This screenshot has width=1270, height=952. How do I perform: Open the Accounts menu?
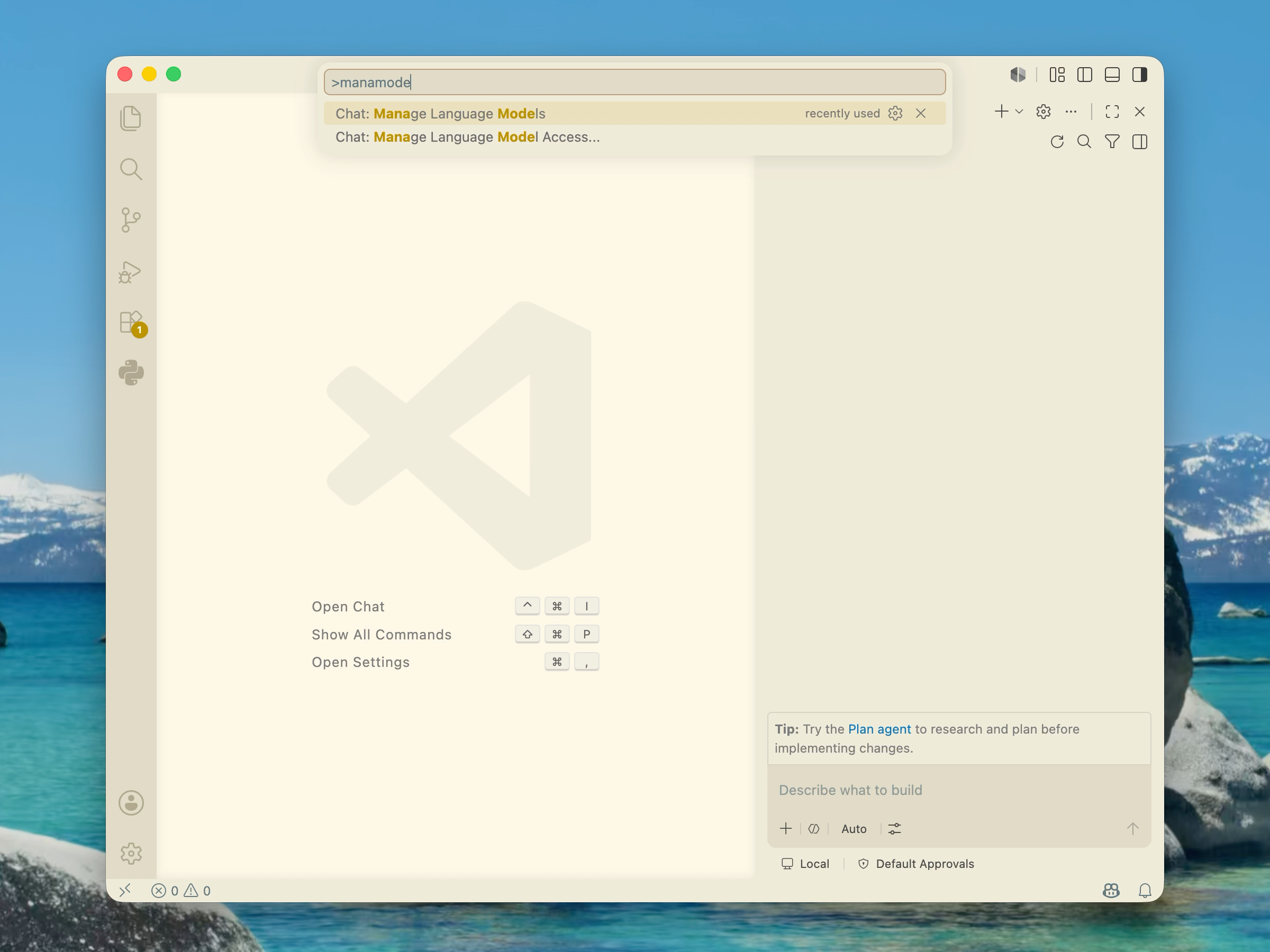(x=131, y=803)
